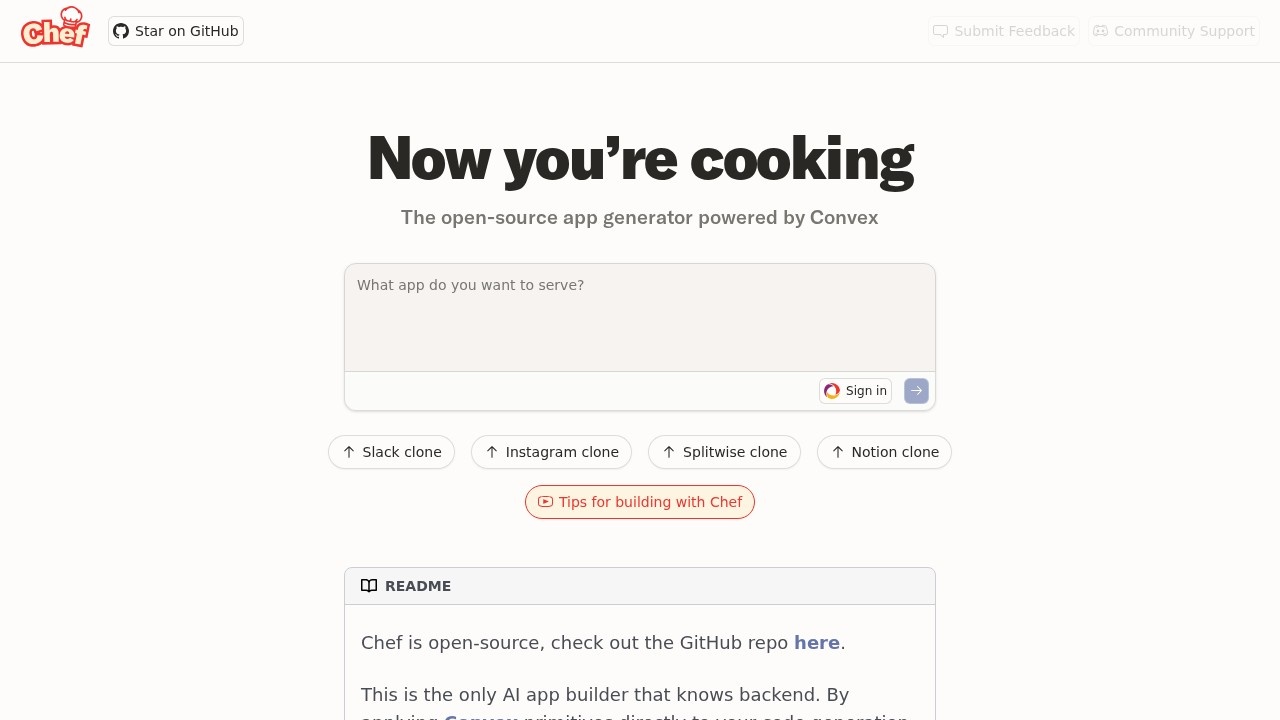Pick the Notion clone suggestion

[884, 452]
